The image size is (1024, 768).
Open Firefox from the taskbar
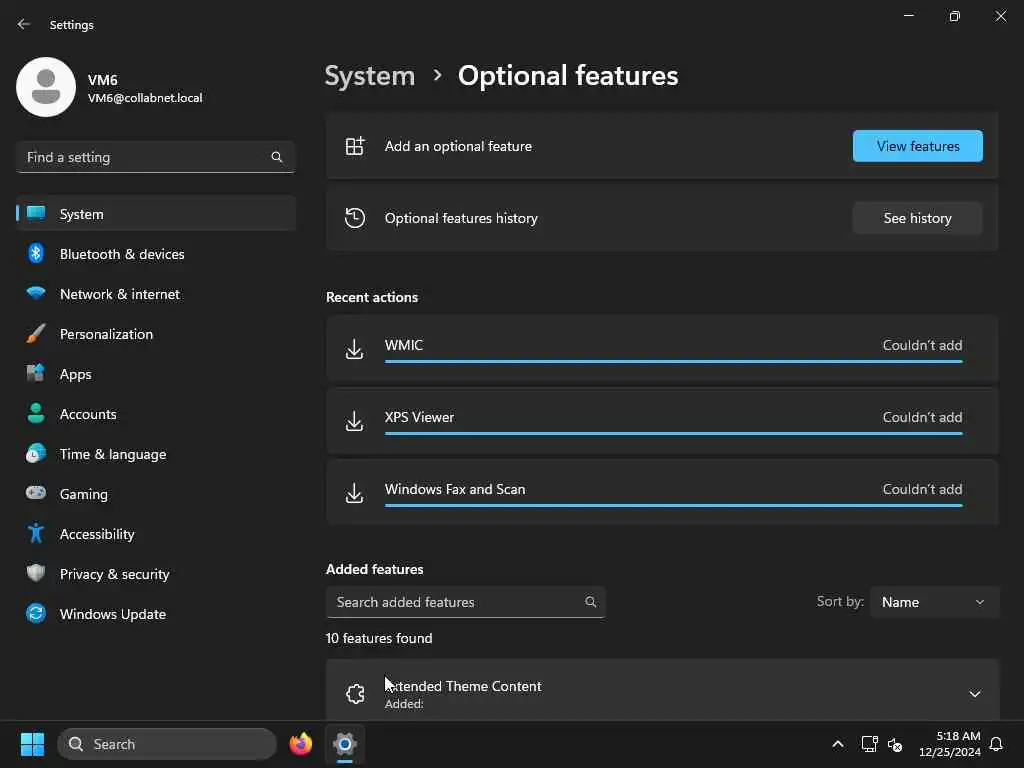(x=300, y=744)
